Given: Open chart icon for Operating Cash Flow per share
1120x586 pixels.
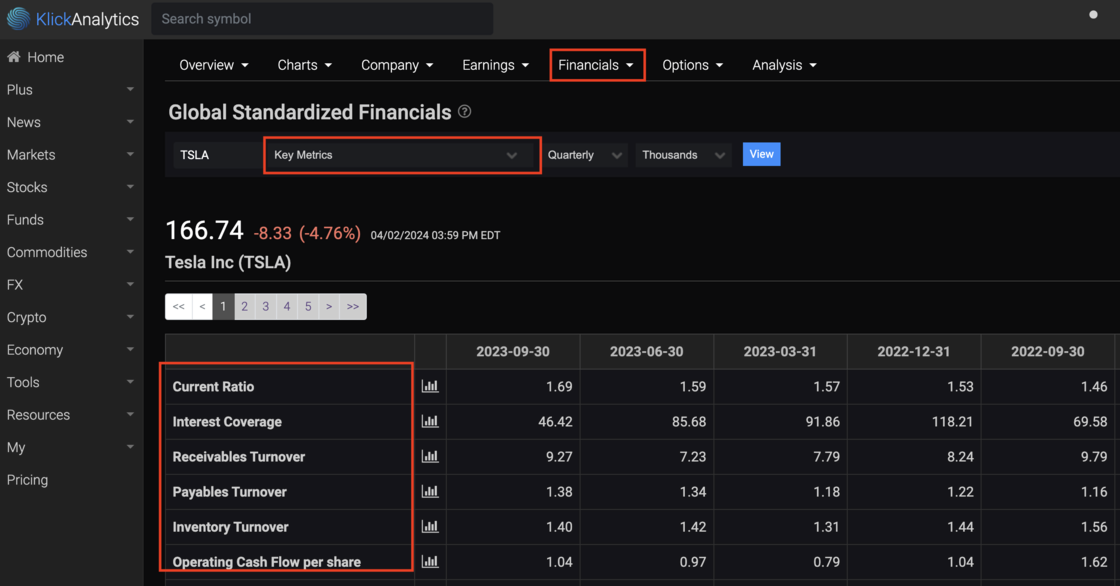Looking at the screenshot, I should [430, 562].
